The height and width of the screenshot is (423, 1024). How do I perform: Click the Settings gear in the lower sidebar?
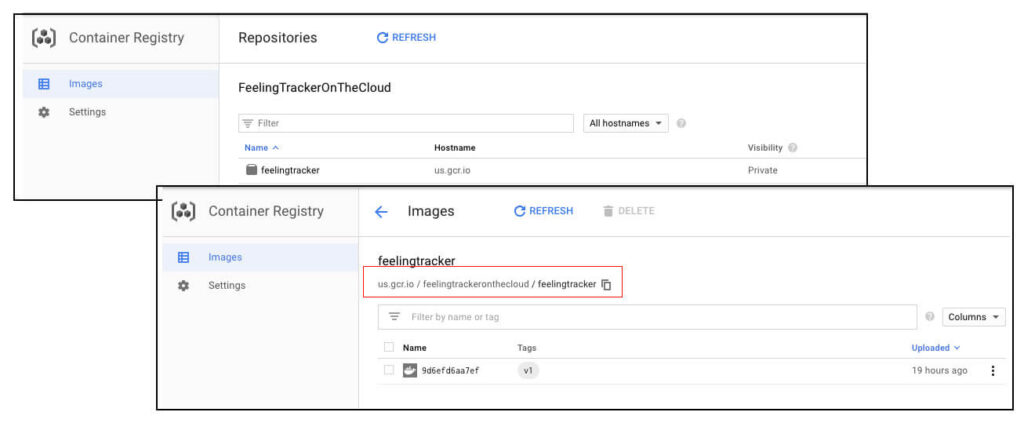pyautogui.click(x=184, y=285)
